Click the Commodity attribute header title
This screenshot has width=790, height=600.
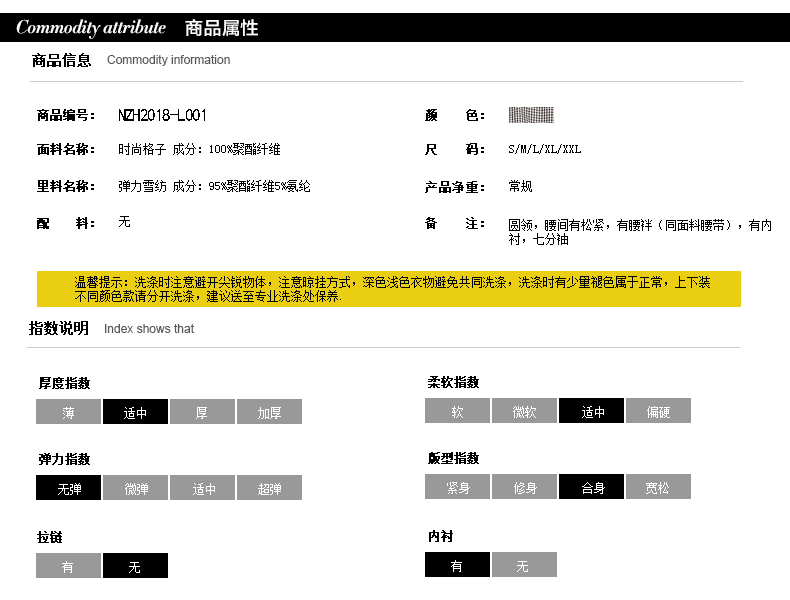tap(91, 27)
